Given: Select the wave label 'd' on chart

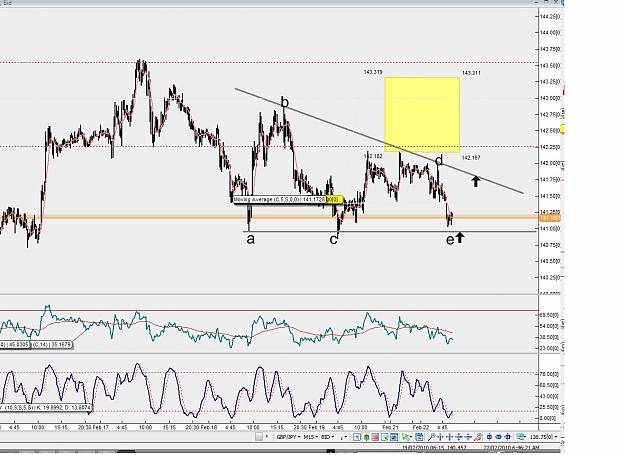Looking at the screenshot, I should click(439, 160).
